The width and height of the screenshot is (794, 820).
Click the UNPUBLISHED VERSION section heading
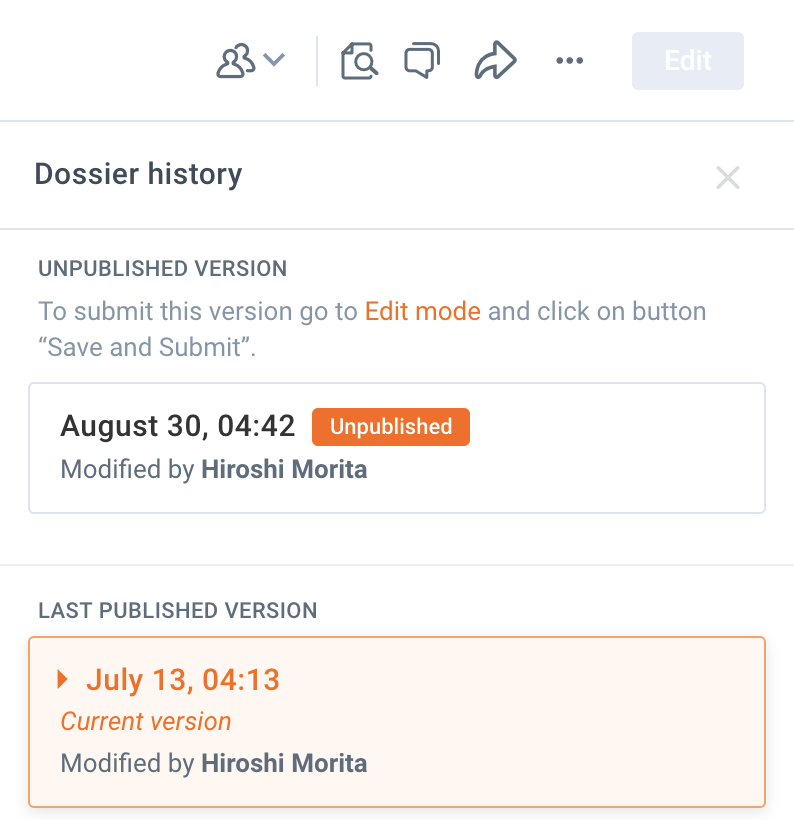(162, 269)
